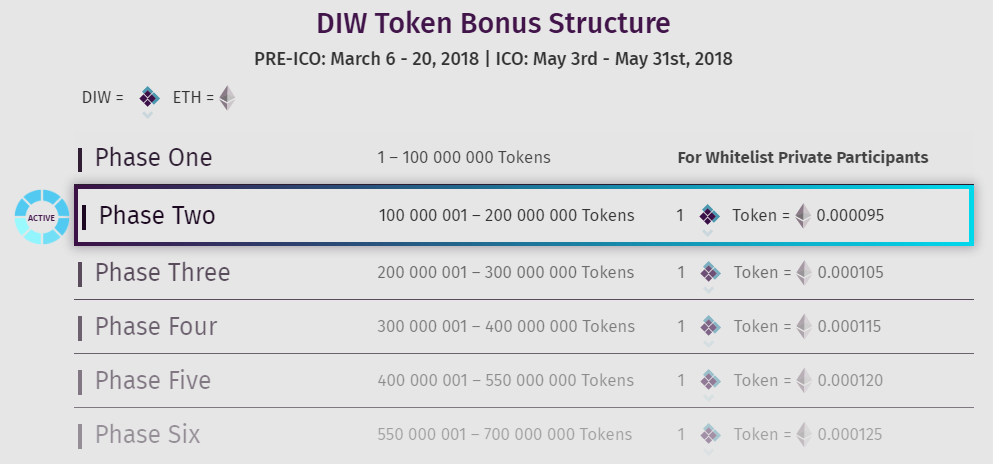
Task: Click the DIW Token Bonus Structure heading
Action: [x=493, y=23]
